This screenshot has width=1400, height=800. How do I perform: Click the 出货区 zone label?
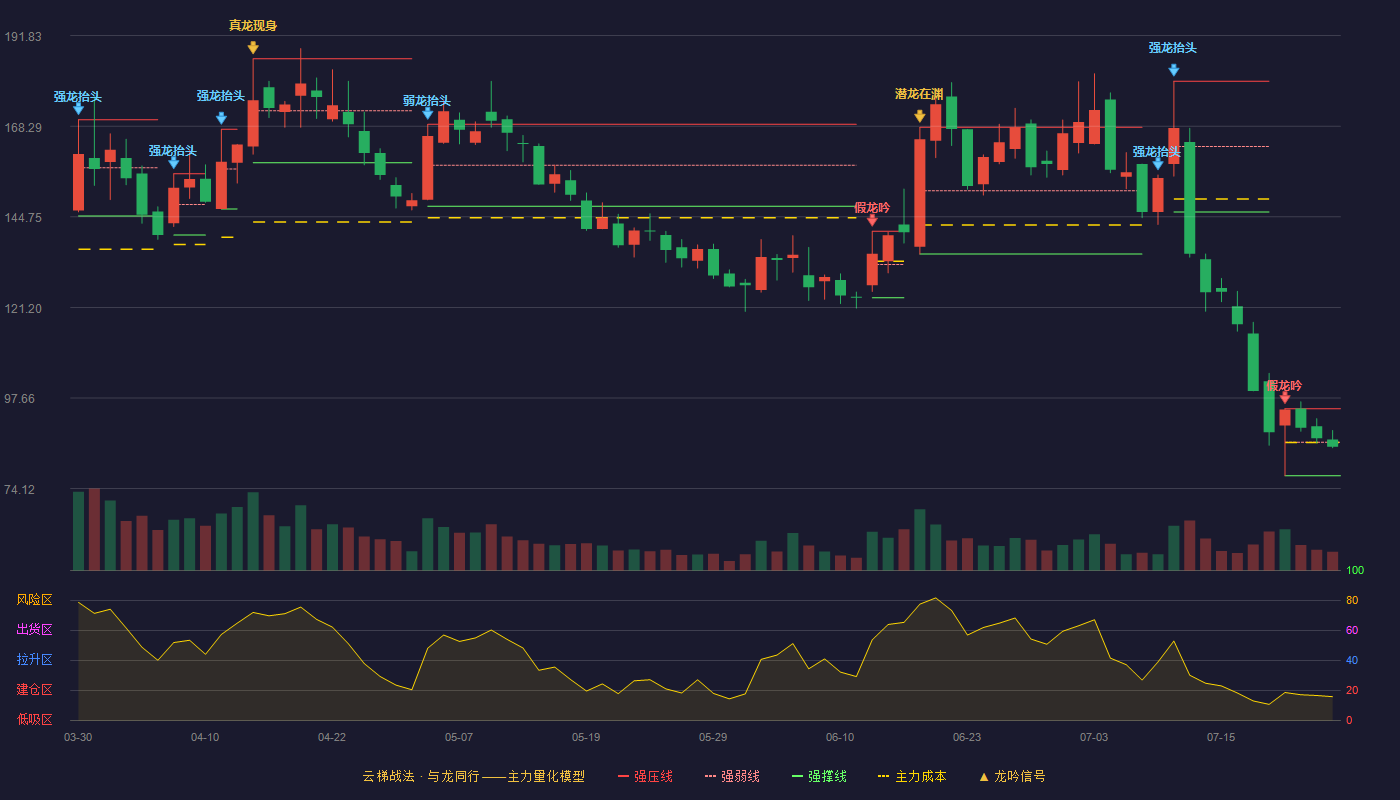pyautogui.click(x=34, y=630)
